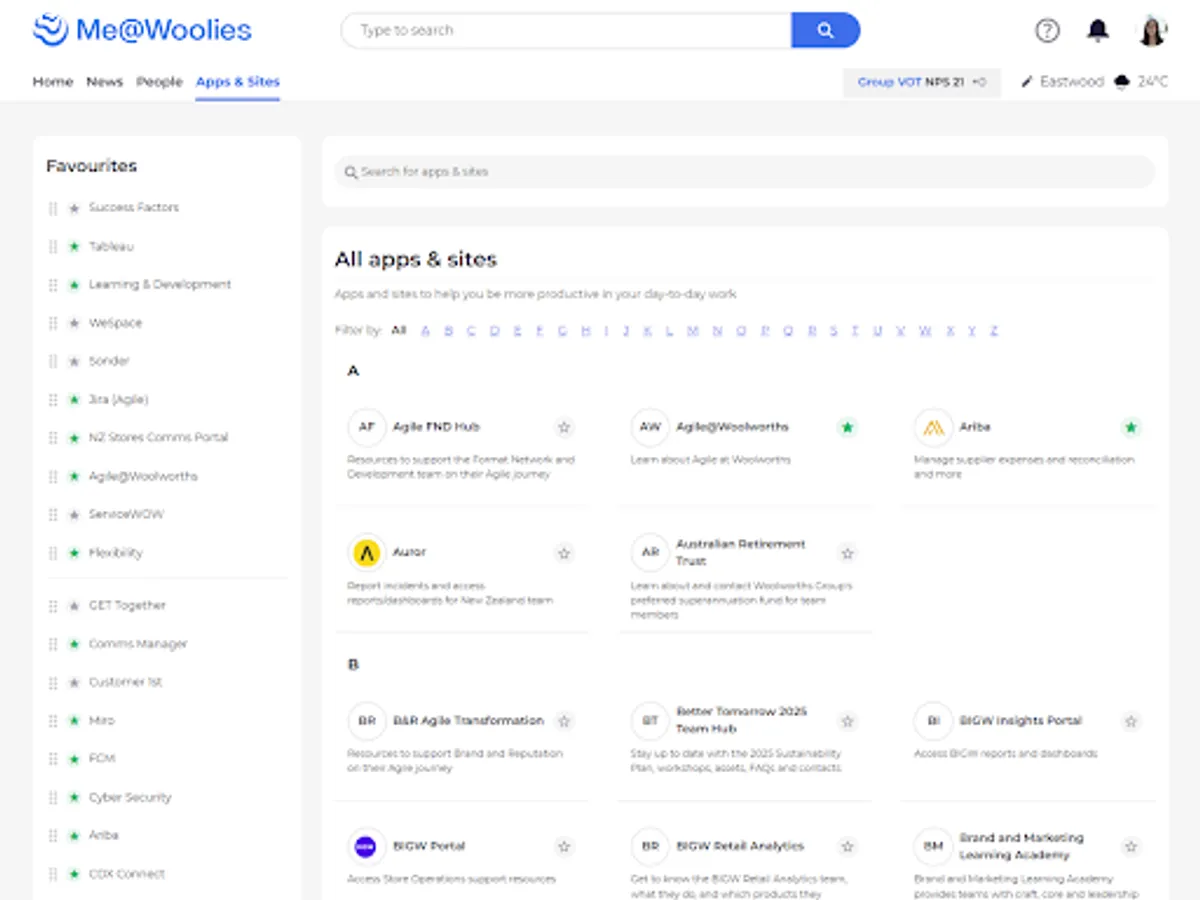
Task: Open FCM favourite link
Action: [x=102, y=759]
